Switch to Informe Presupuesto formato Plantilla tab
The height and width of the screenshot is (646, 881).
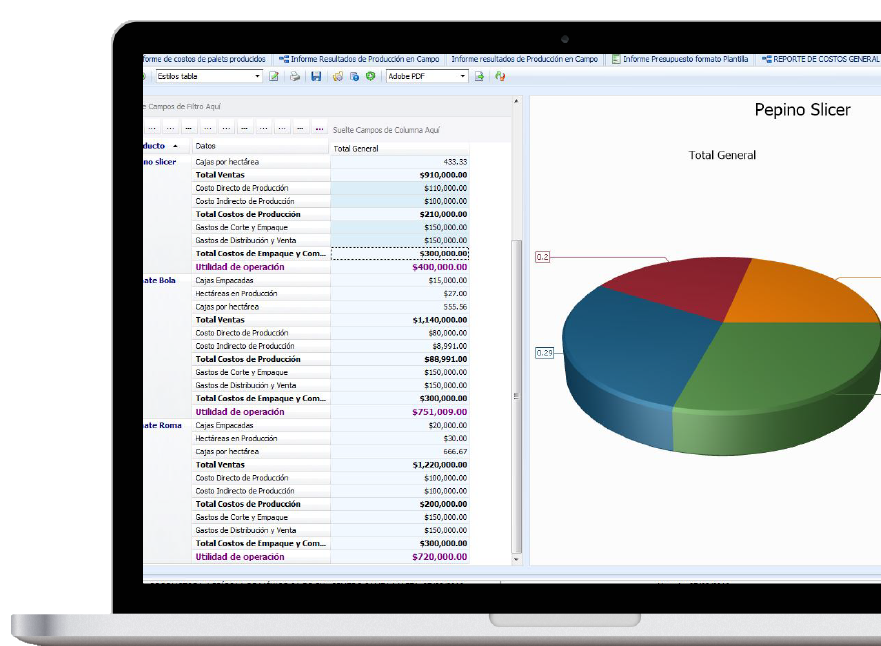point(680,59)
